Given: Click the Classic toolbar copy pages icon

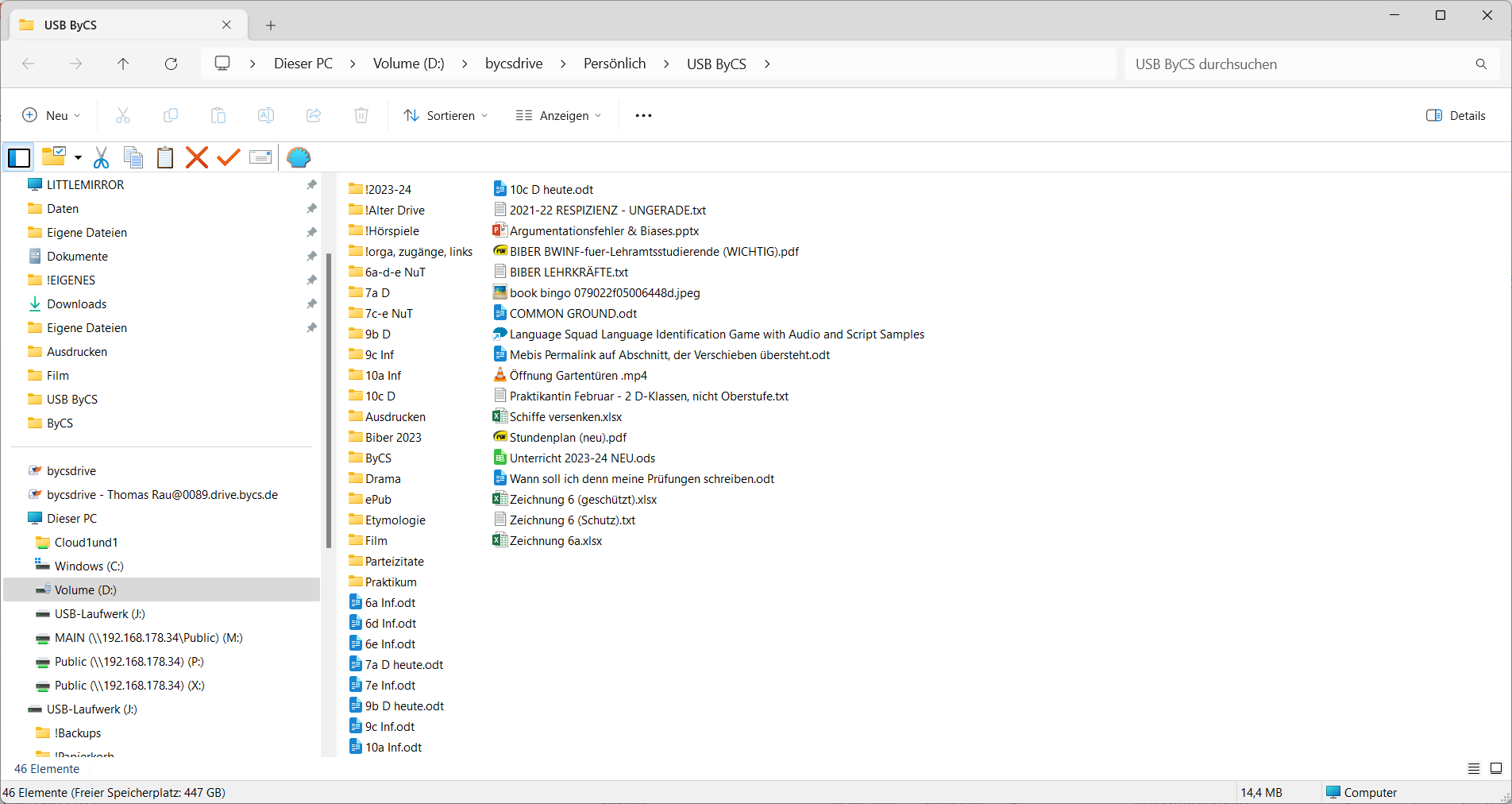Looking at the screenshot, I should click(x=133, y=157).
